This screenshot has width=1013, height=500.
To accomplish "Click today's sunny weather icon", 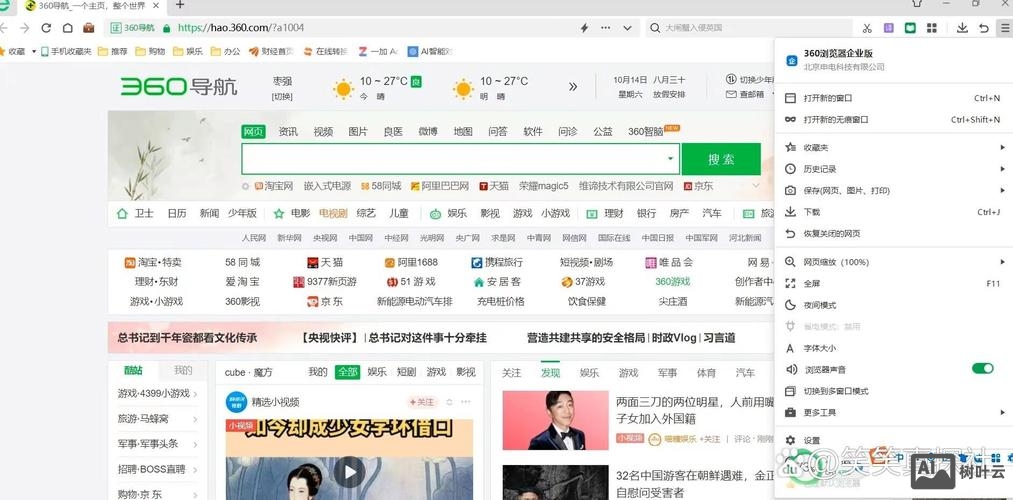I will click(x=343, y=89).
